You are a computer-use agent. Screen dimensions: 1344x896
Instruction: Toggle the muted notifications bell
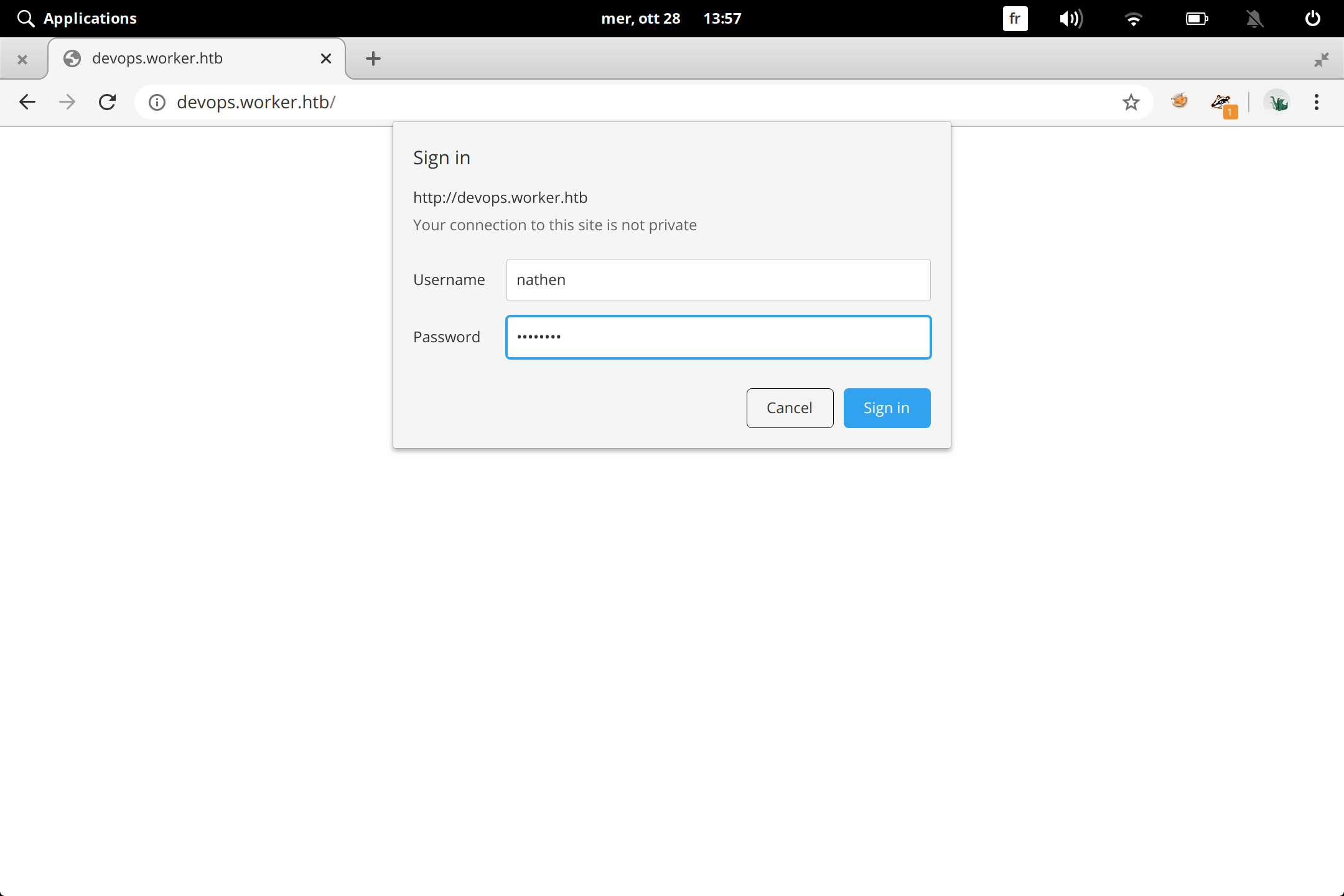[x=1254, y=19]
